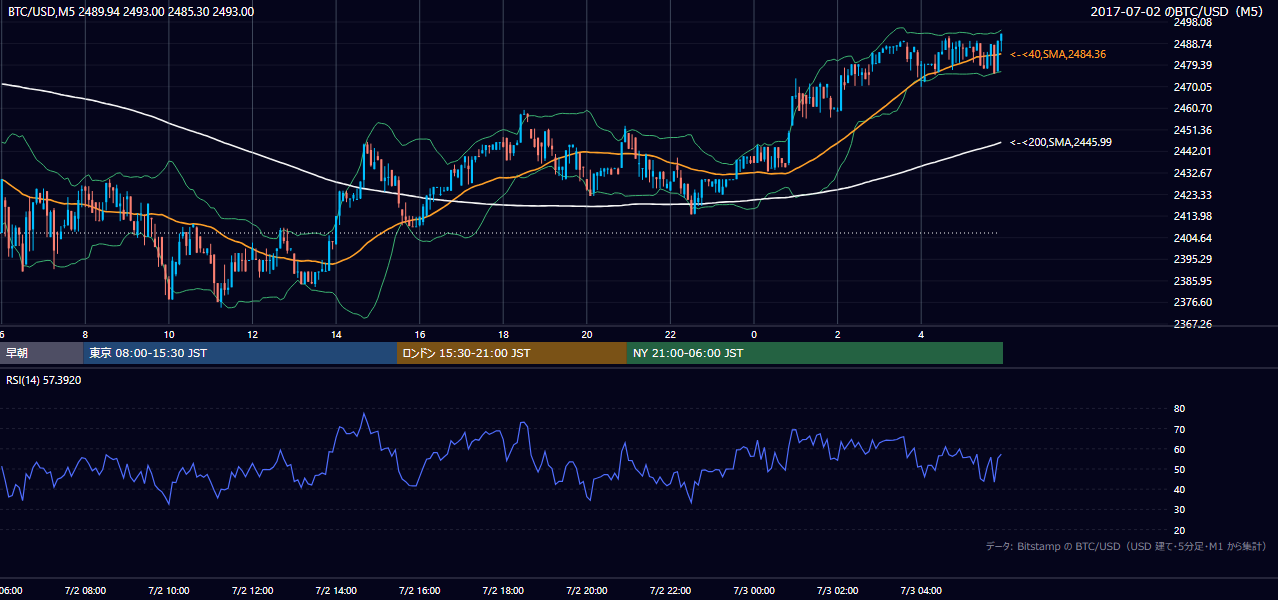Image resolution: width=1278 pixels, height=600 pixels.
Task: Click the bottom date label 7/3 04:00
Action: (x=921, y=591)
